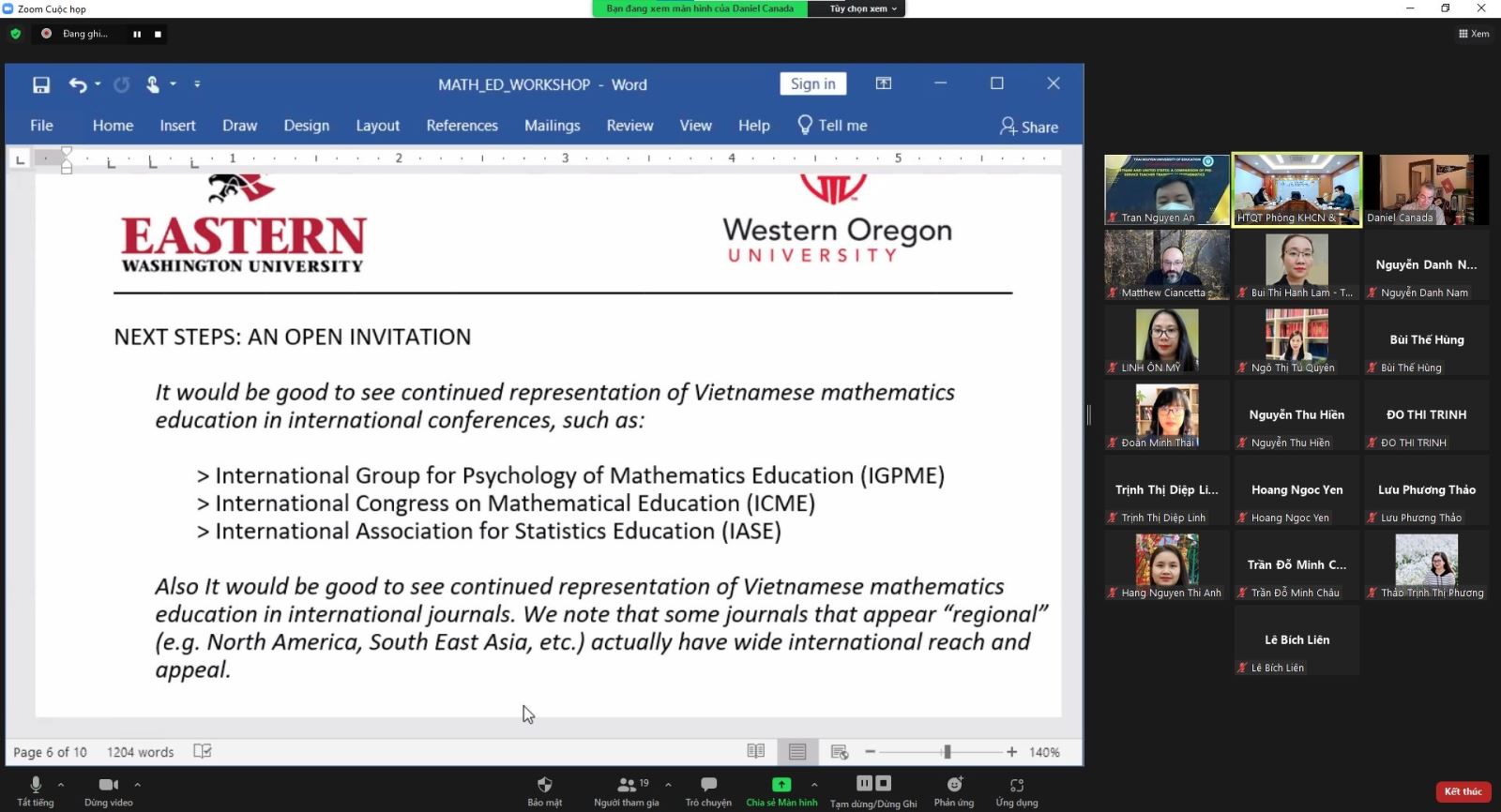
Task: Click the Tell me lightbulb search box
Action: (x=832, y=126)
